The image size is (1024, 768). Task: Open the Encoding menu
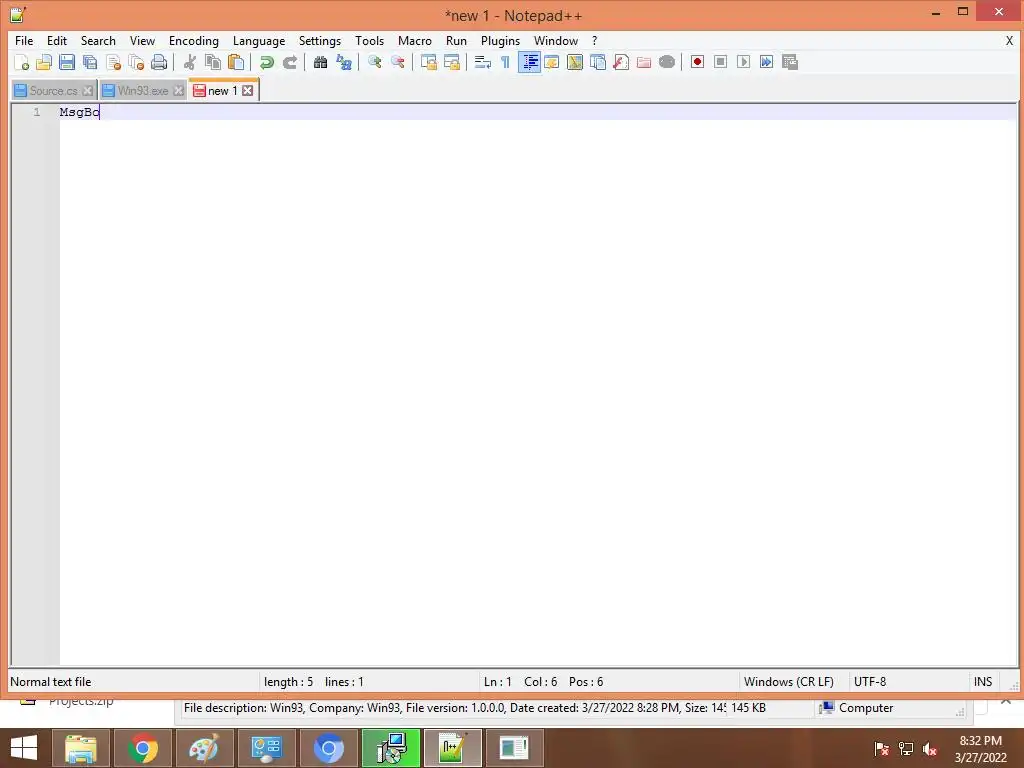tap(194, 40)
